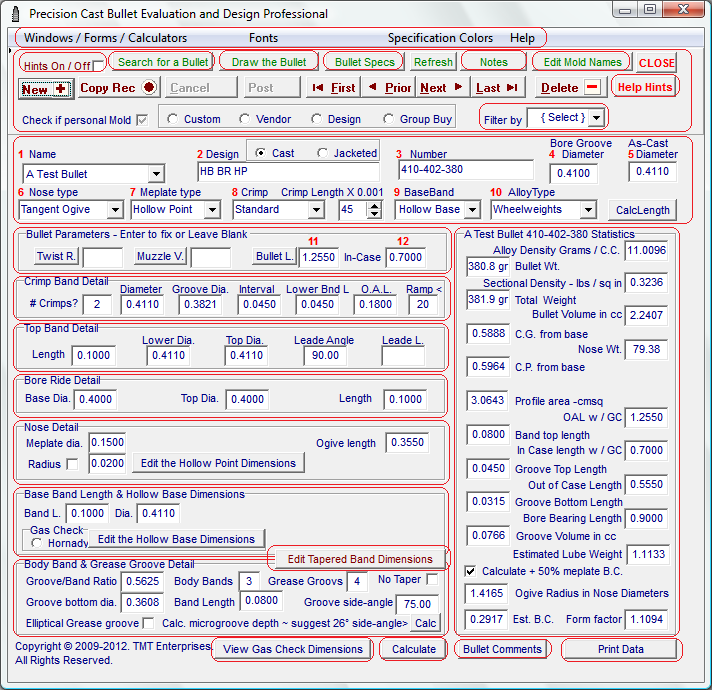Click the New record plus button

(45, 88)
